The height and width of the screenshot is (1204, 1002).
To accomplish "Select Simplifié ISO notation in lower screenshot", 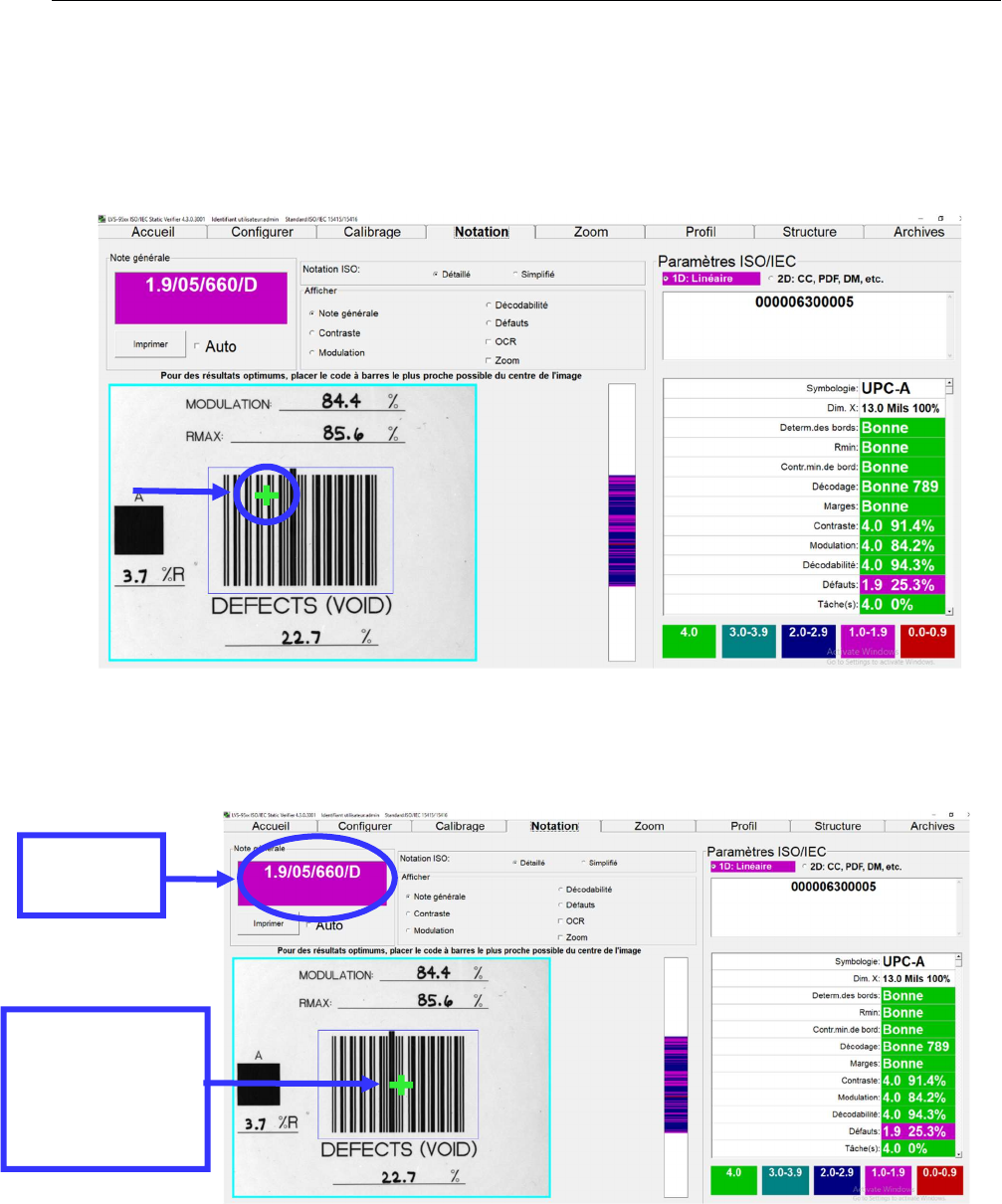I will (x=600, y=863).
